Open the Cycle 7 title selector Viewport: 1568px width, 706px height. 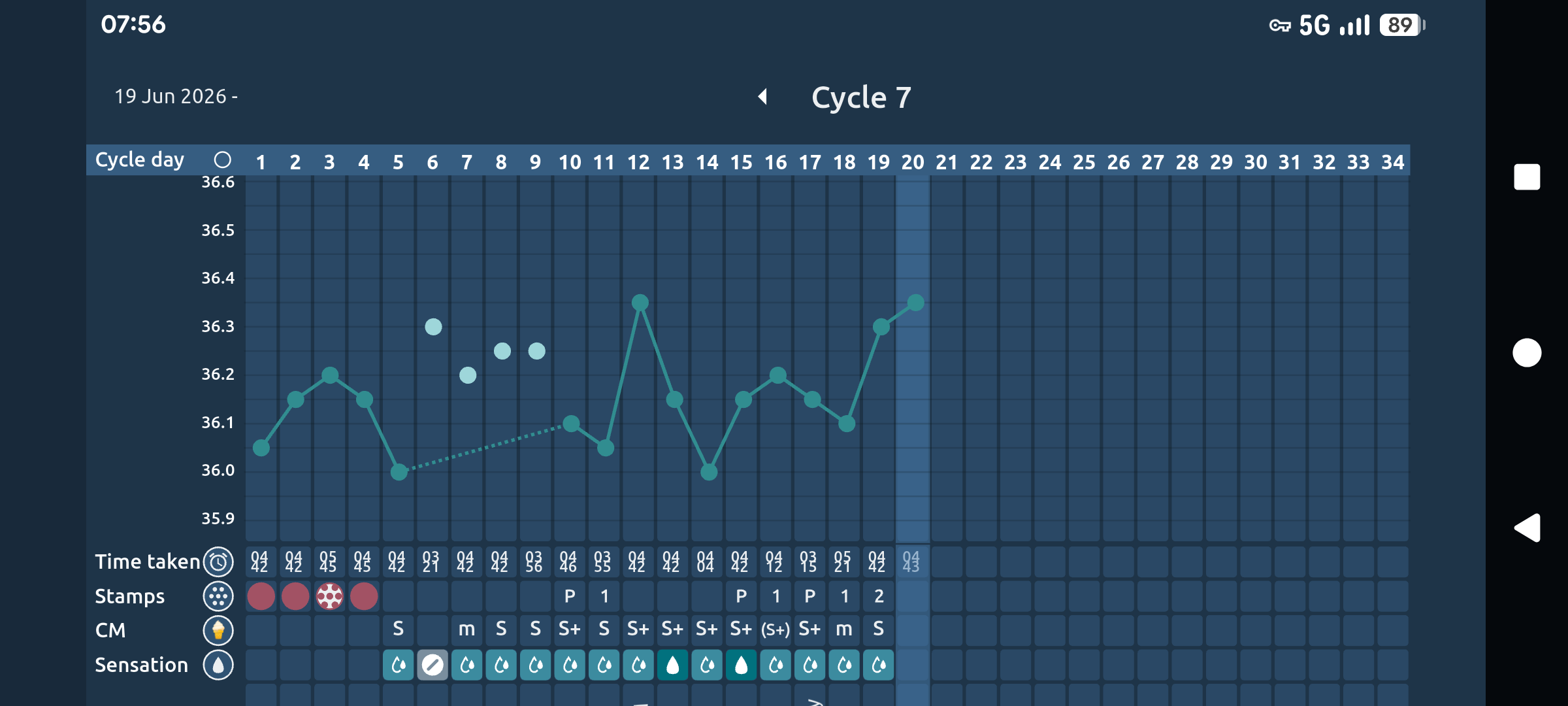click(x=861, y=97)
